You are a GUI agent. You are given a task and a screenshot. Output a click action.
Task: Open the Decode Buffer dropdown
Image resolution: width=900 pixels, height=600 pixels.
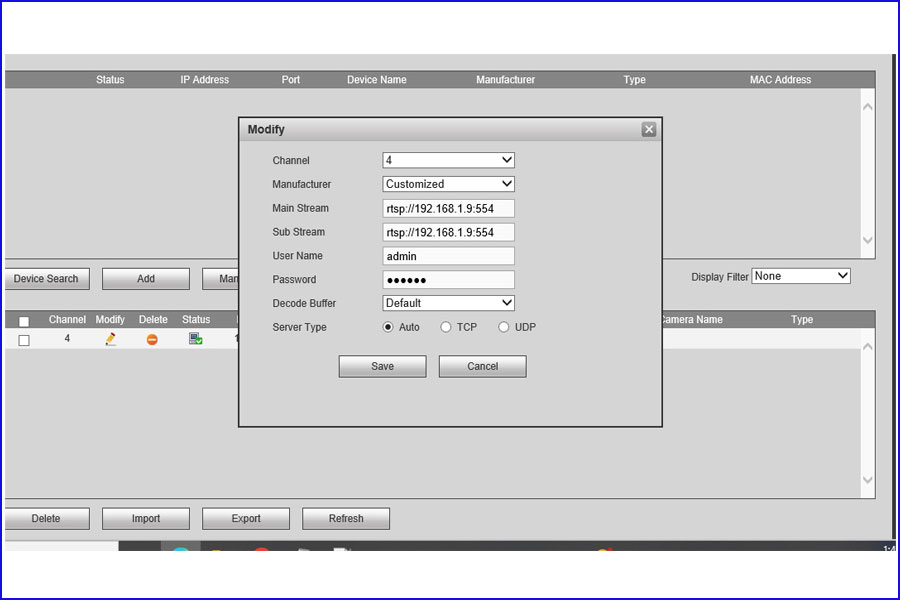tap(448, 303)
